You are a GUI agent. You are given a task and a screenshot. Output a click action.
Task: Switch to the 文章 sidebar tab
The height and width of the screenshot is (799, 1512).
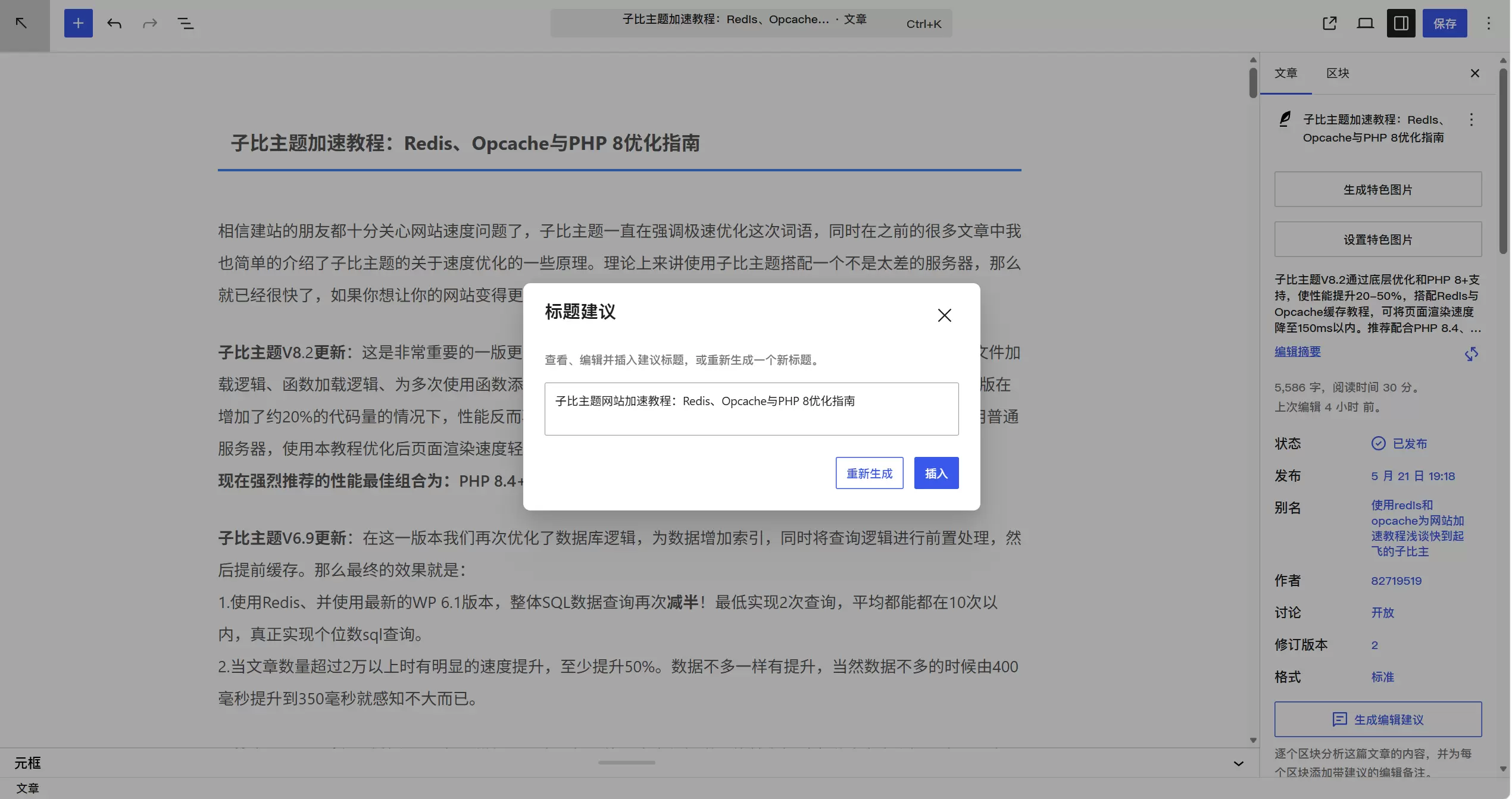point(1286,73)
